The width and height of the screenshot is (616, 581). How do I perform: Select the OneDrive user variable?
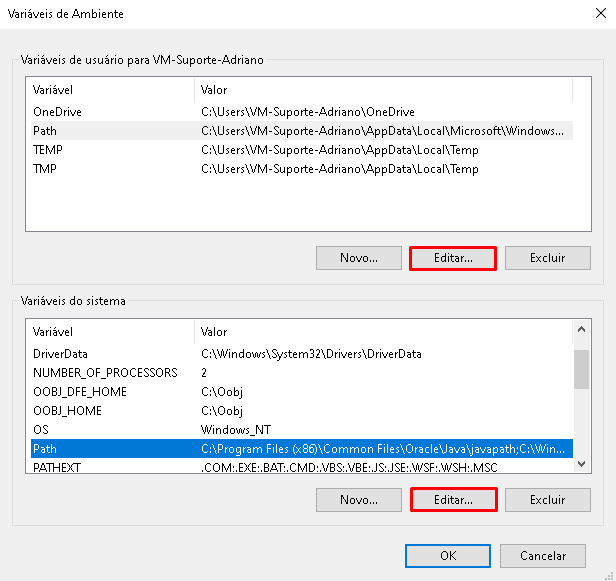click(302, 112)
